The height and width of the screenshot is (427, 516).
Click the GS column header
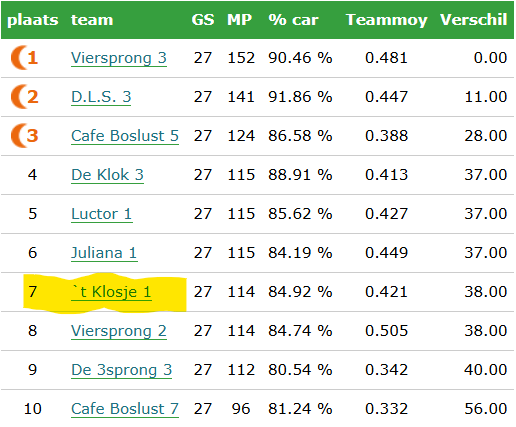(x=203, y=20)
